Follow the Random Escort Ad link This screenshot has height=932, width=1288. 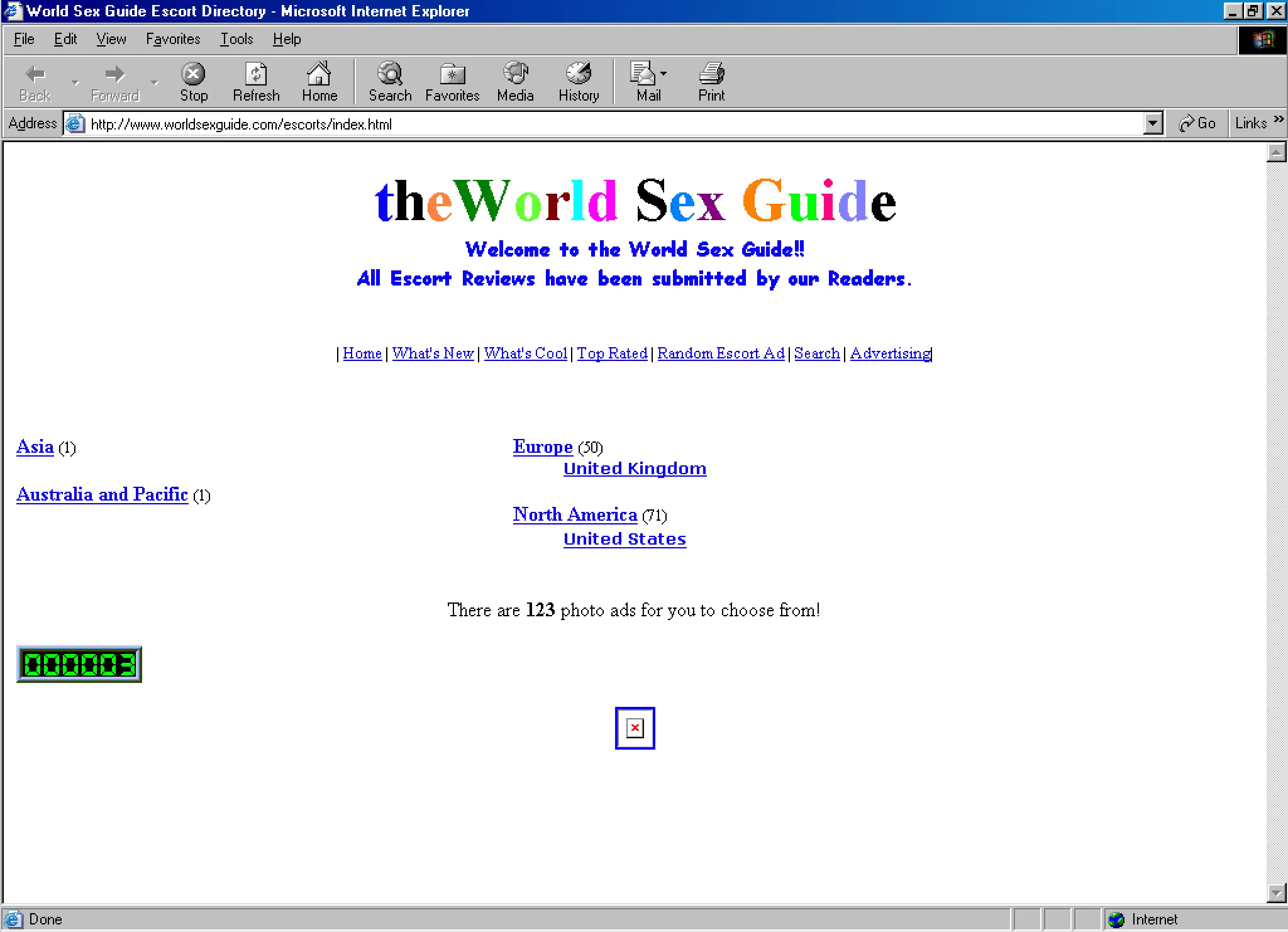pos(721,353)
